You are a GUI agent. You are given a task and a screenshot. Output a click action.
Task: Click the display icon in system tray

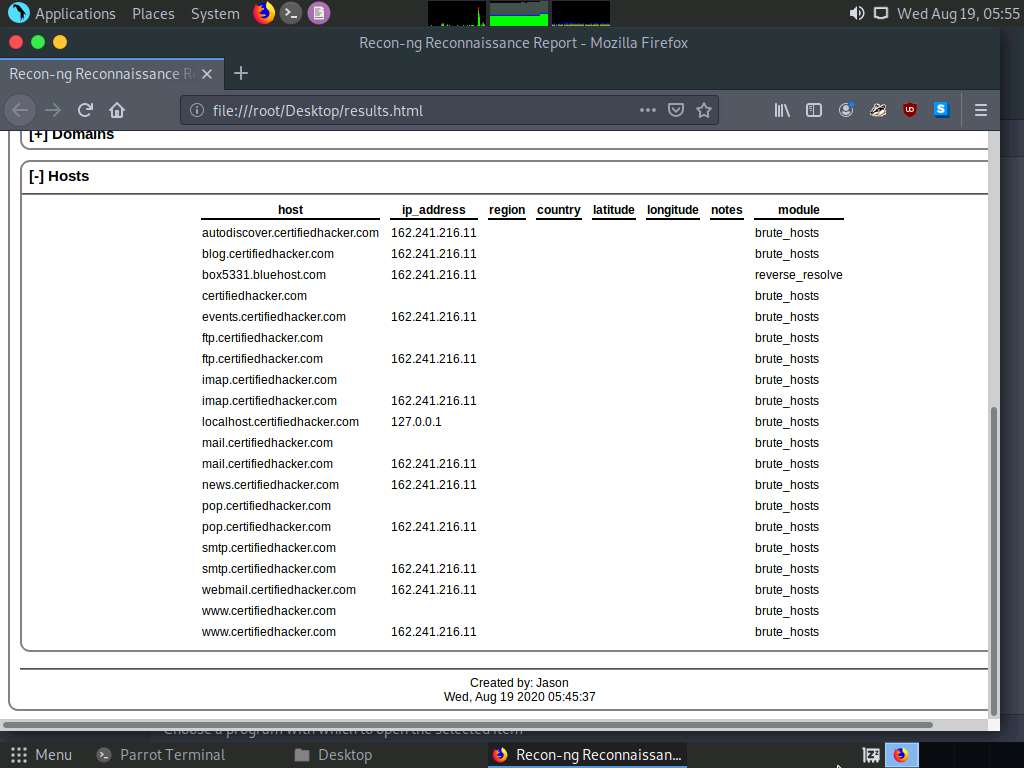click(x=881, y=13)
